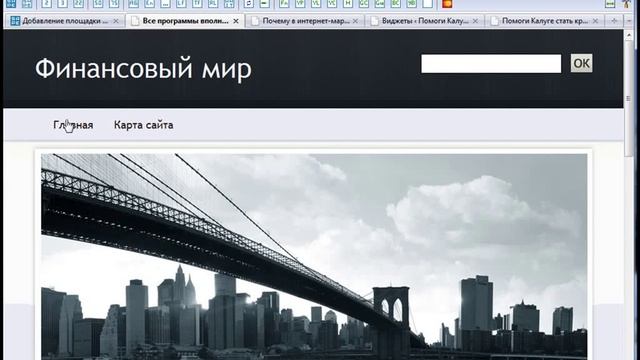Switch to the "Виджеты ‹ Помоги Калу..." tab
640x360 pixels.
pos(425,21)
